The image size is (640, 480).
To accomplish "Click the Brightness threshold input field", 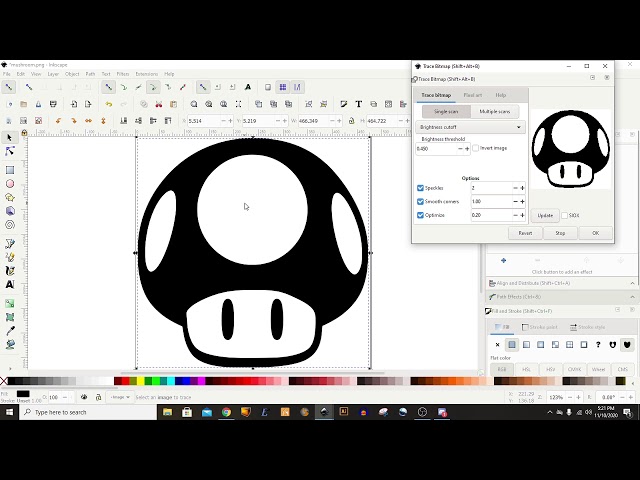I will pos(436,149).
